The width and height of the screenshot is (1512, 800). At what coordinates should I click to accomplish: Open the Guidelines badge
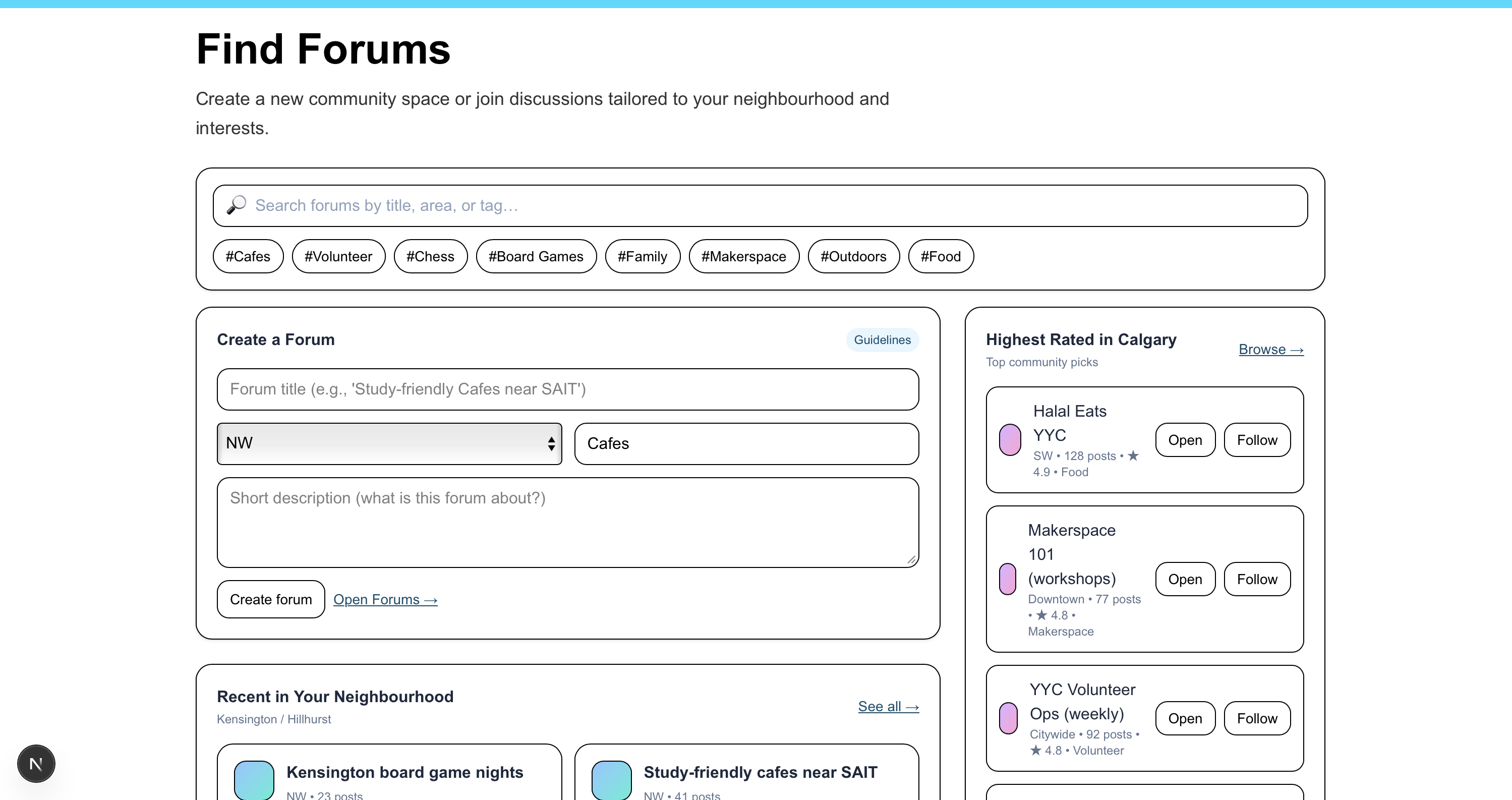click(882, 340)
